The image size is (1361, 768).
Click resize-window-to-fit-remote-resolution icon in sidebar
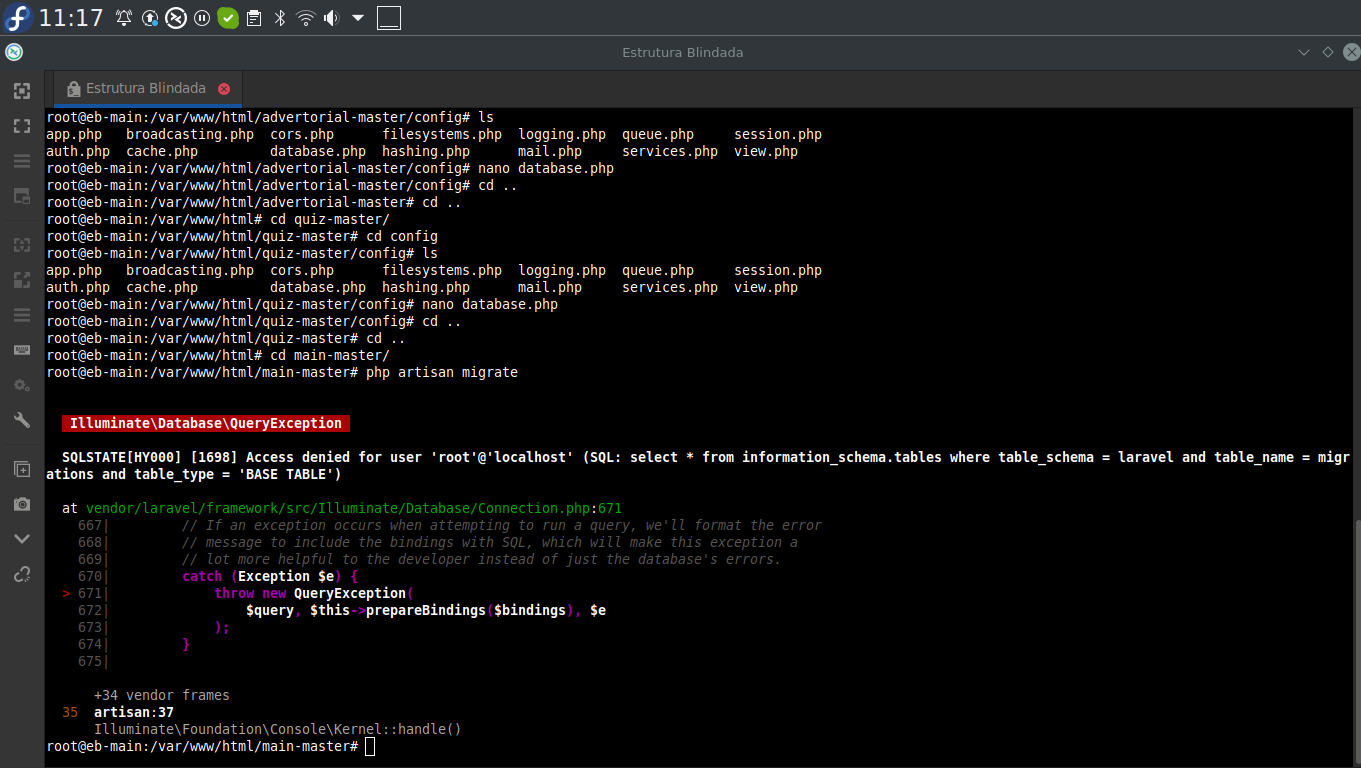coord(21,91)
